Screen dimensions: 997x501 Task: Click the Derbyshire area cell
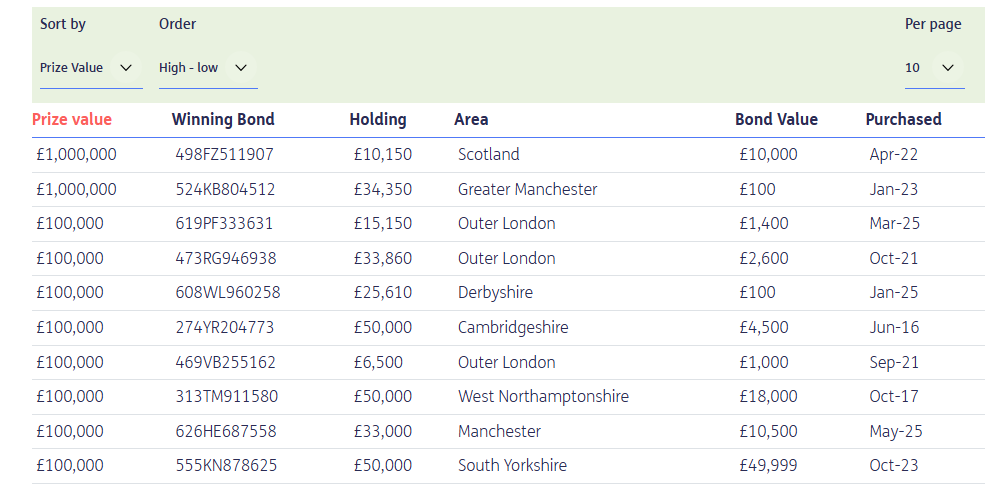click(495, 293)
